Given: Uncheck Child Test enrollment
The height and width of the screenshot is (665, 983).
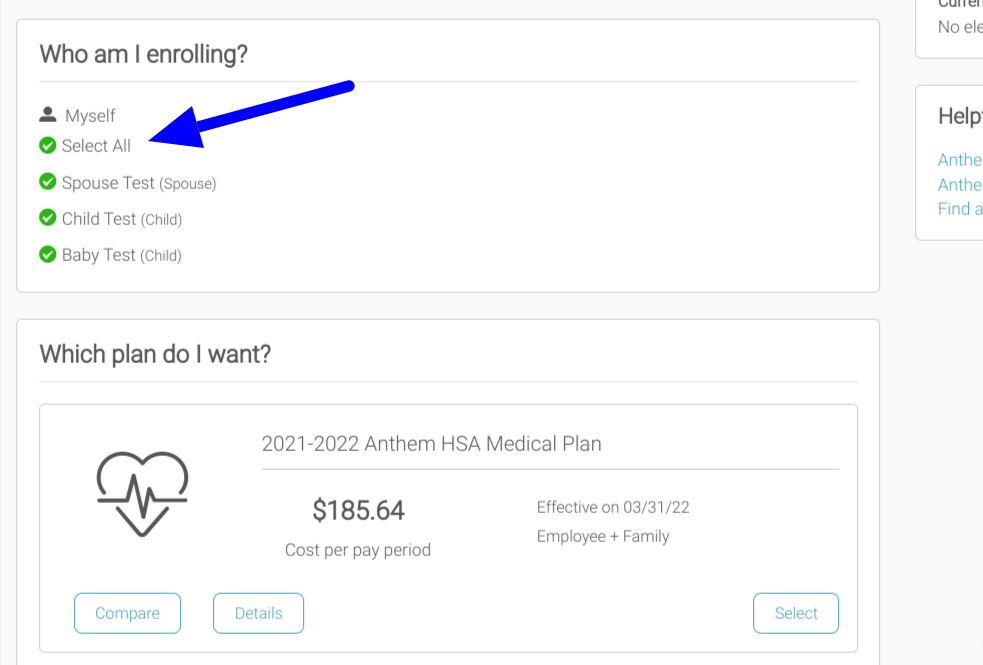Looking at the screenshot, I should 47,218.
